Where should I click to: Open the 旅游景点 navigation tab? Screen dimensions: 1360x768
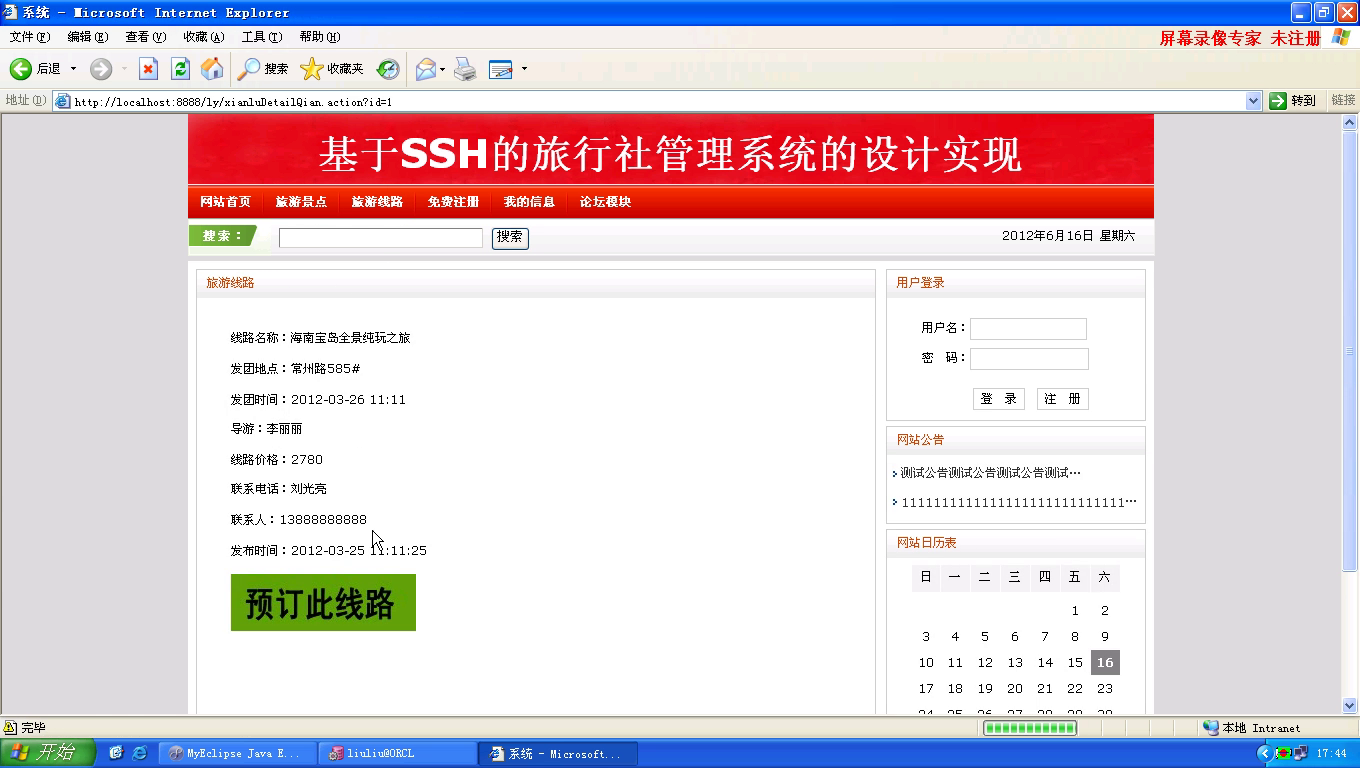[x=301, y=202]
